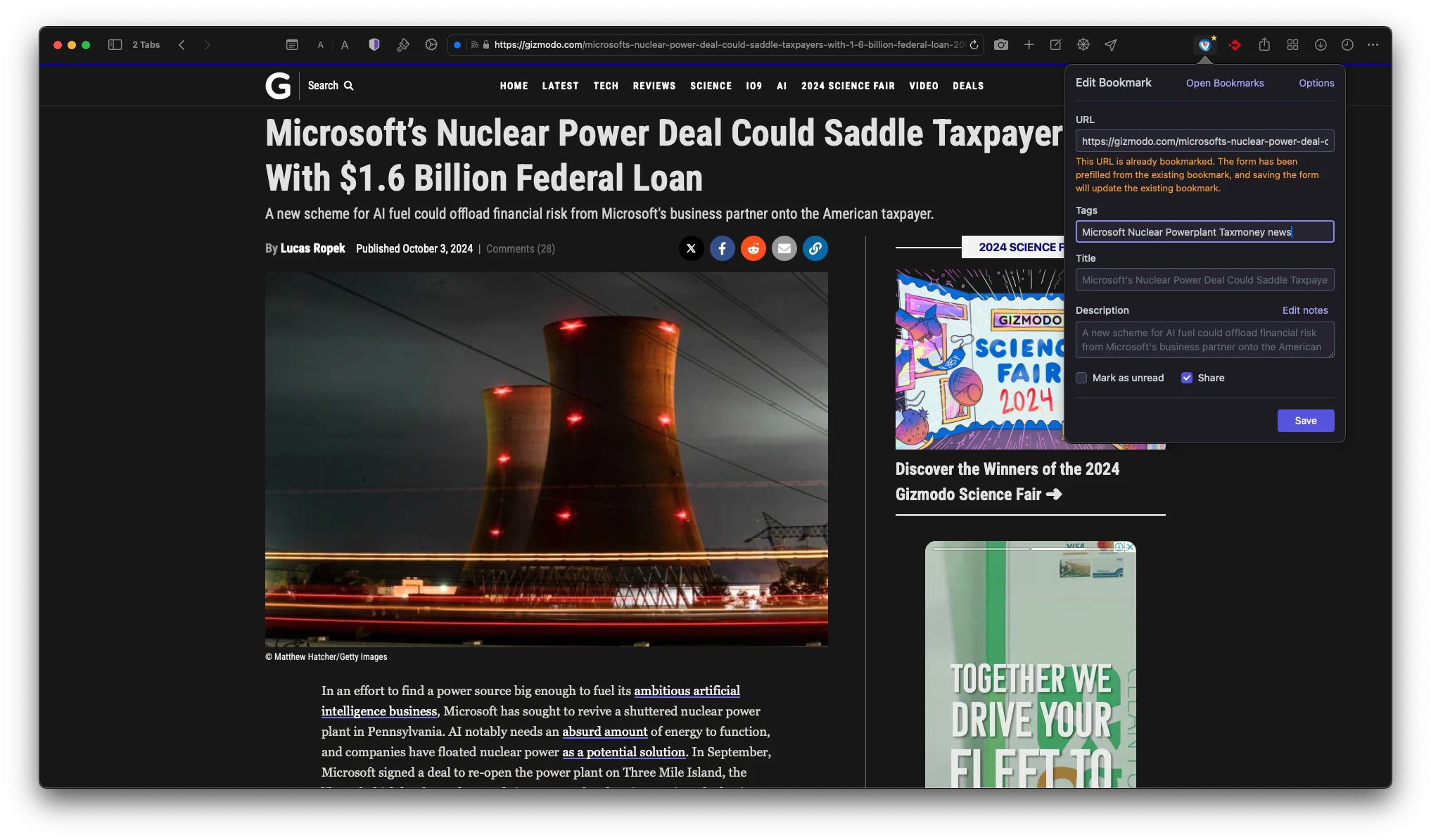Viewport: 1431px width, 840px height.
Task: Click the RSS feed icon in address bar
Action: (475, 45)
